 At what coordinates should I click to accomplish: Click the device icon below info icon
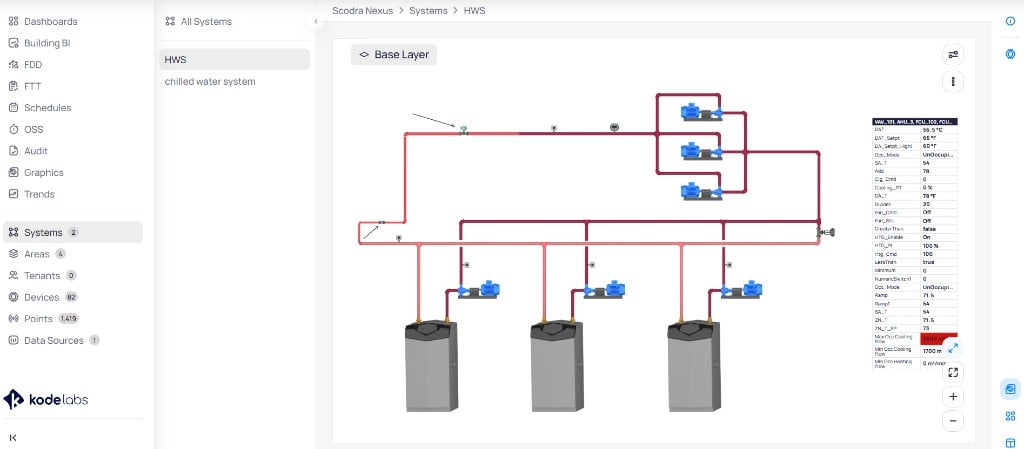[1010, 54]
